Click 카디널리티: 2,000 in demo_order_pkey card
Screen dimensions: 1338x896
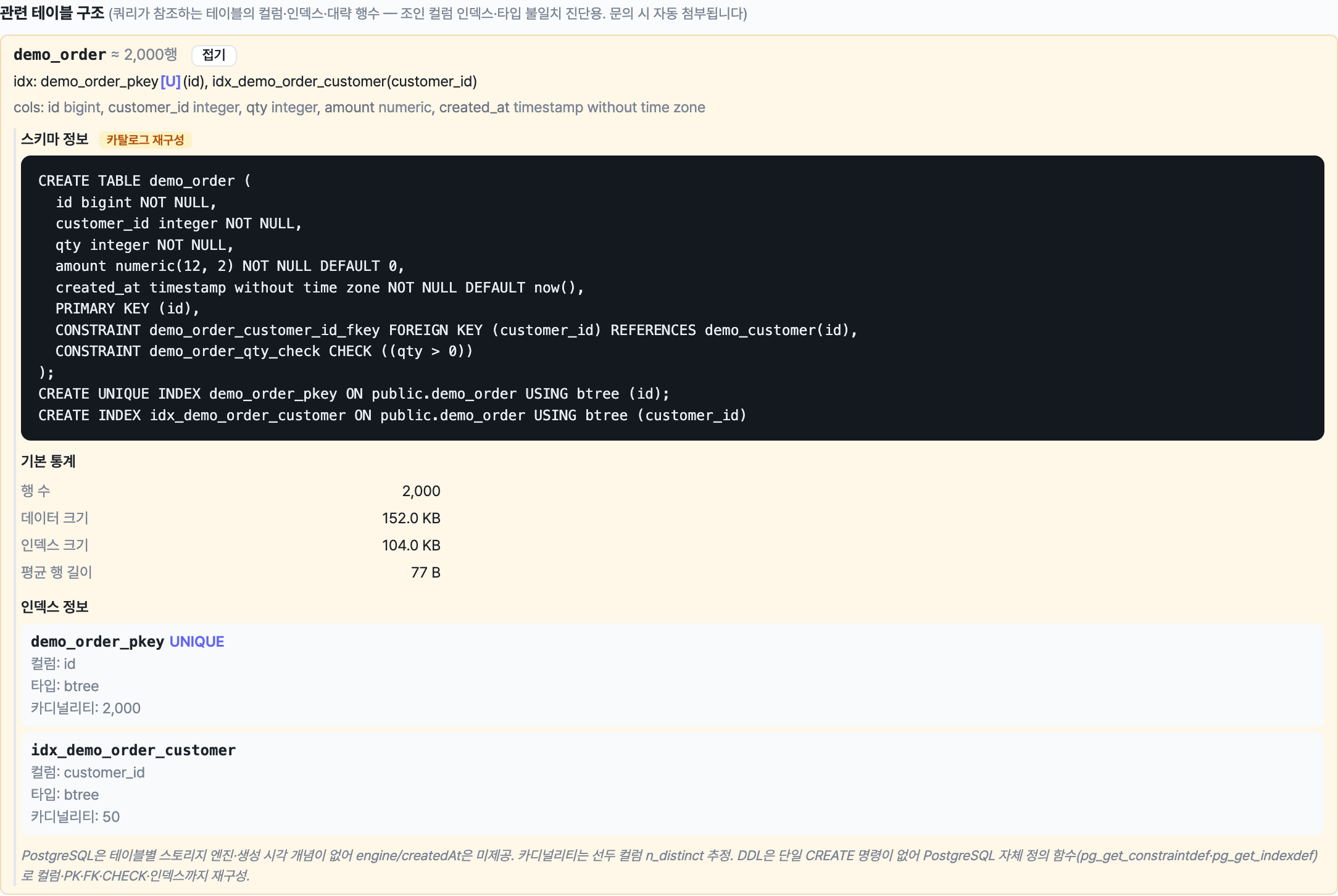86,708
